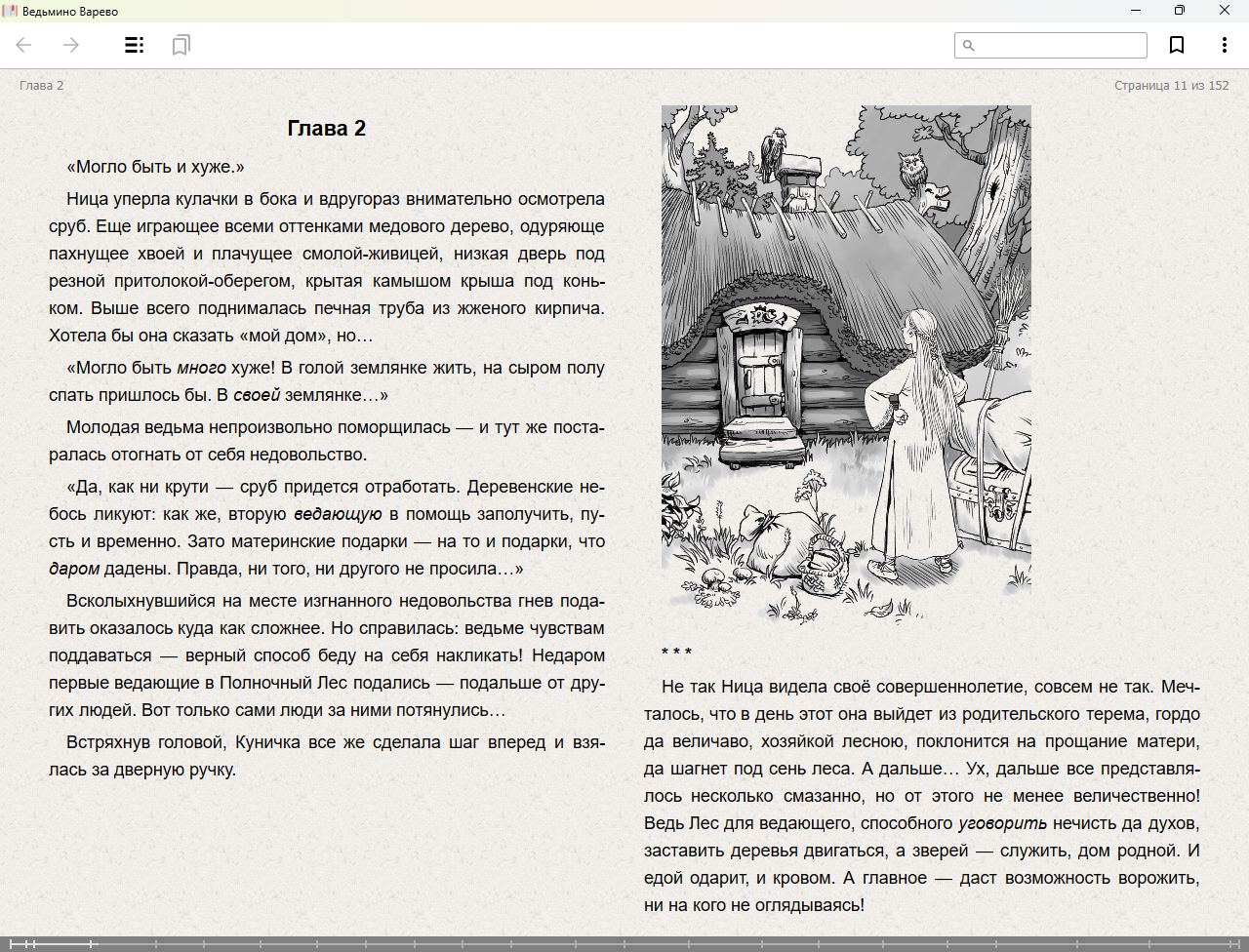Click the 'Страница 11 из 152' page indicator
1249x952 pixels.
pos(1171,86)
